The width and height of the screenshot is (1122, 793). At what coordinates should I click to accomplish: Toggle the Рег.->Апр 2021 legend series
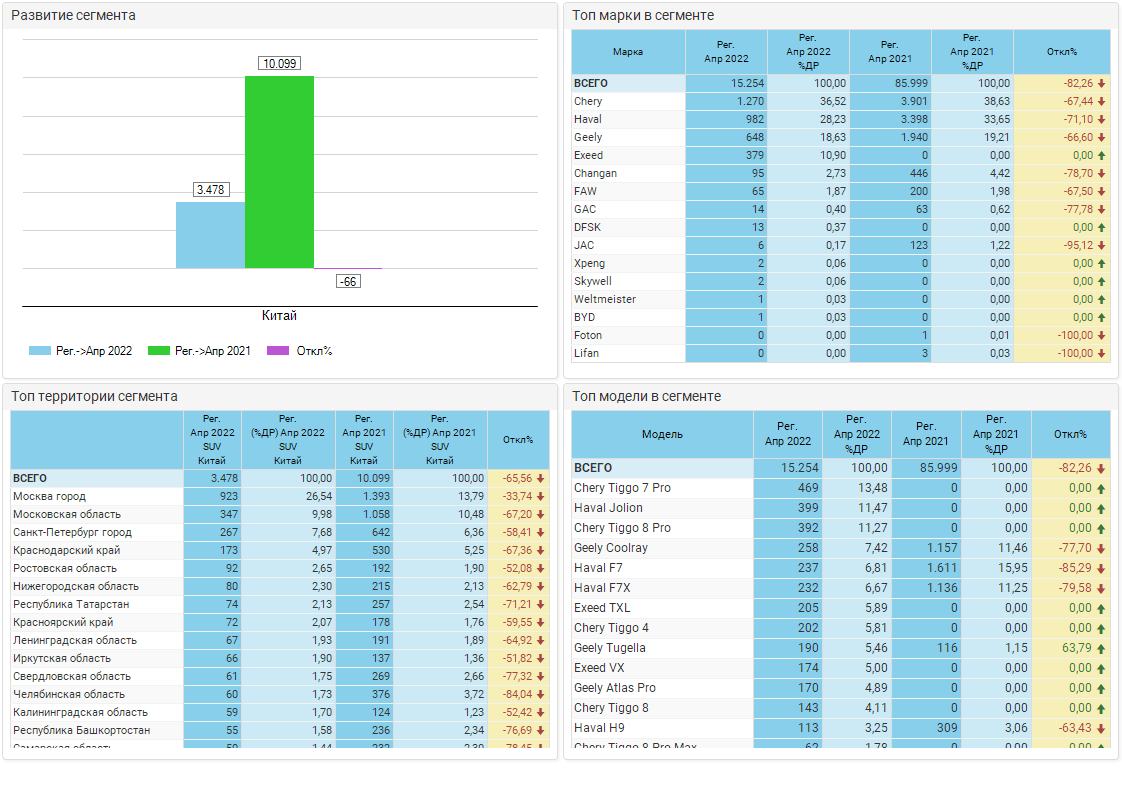199,351
